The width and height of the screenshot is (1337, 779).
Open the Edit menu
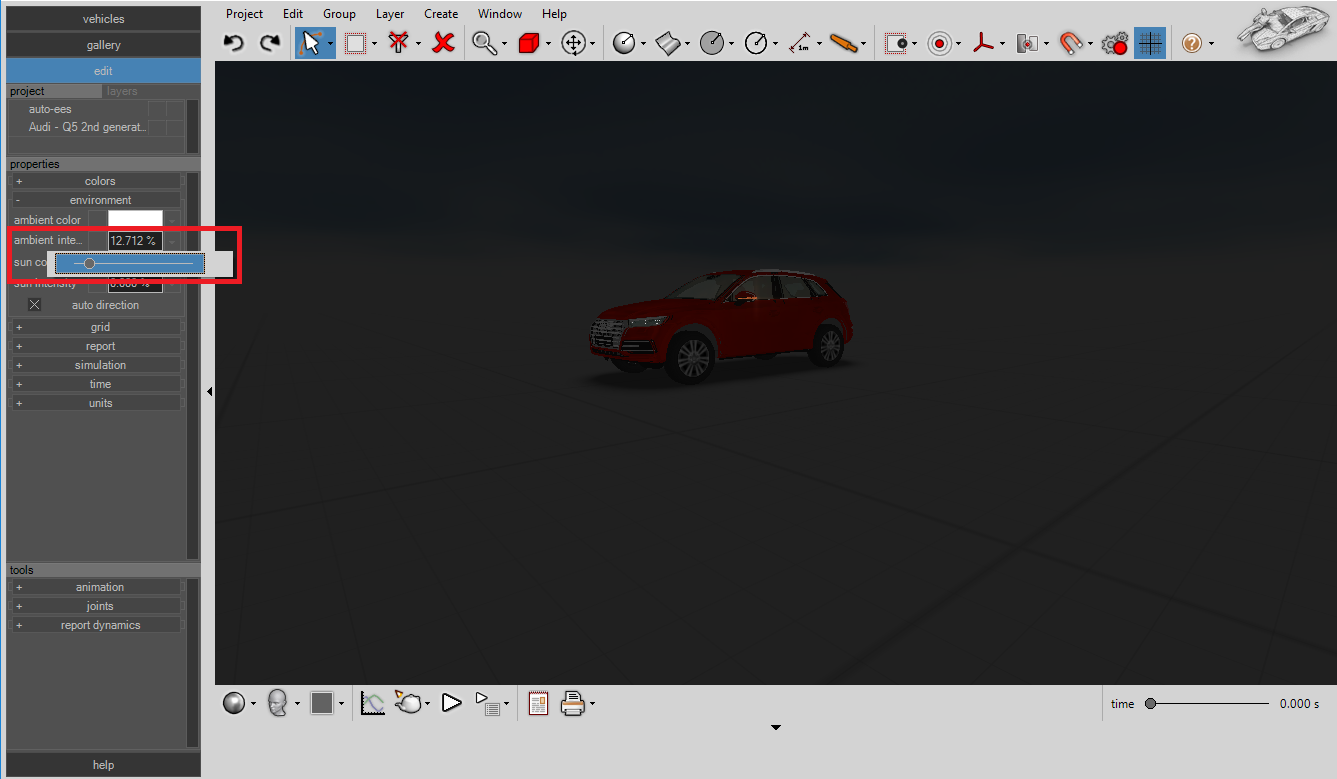pyautogui.click(x=293, y=14)
